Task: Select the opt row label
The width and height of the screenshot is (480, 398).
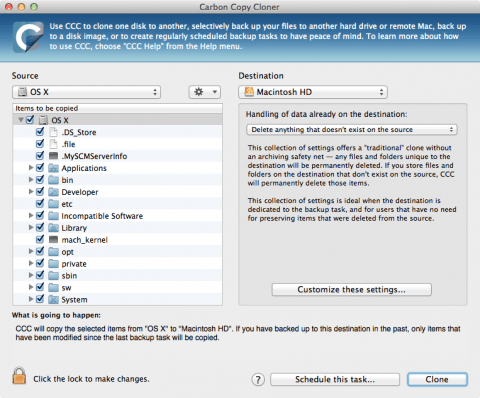Action: point(67,252)
